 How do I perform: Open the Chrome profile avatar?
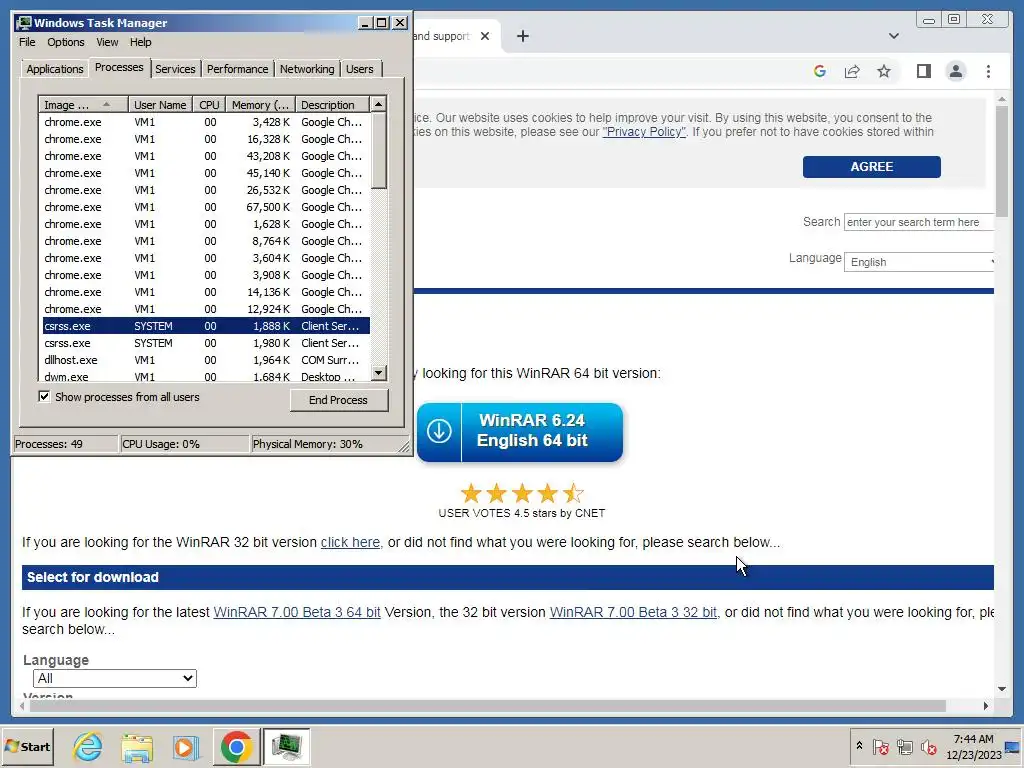tap(955, 71)
